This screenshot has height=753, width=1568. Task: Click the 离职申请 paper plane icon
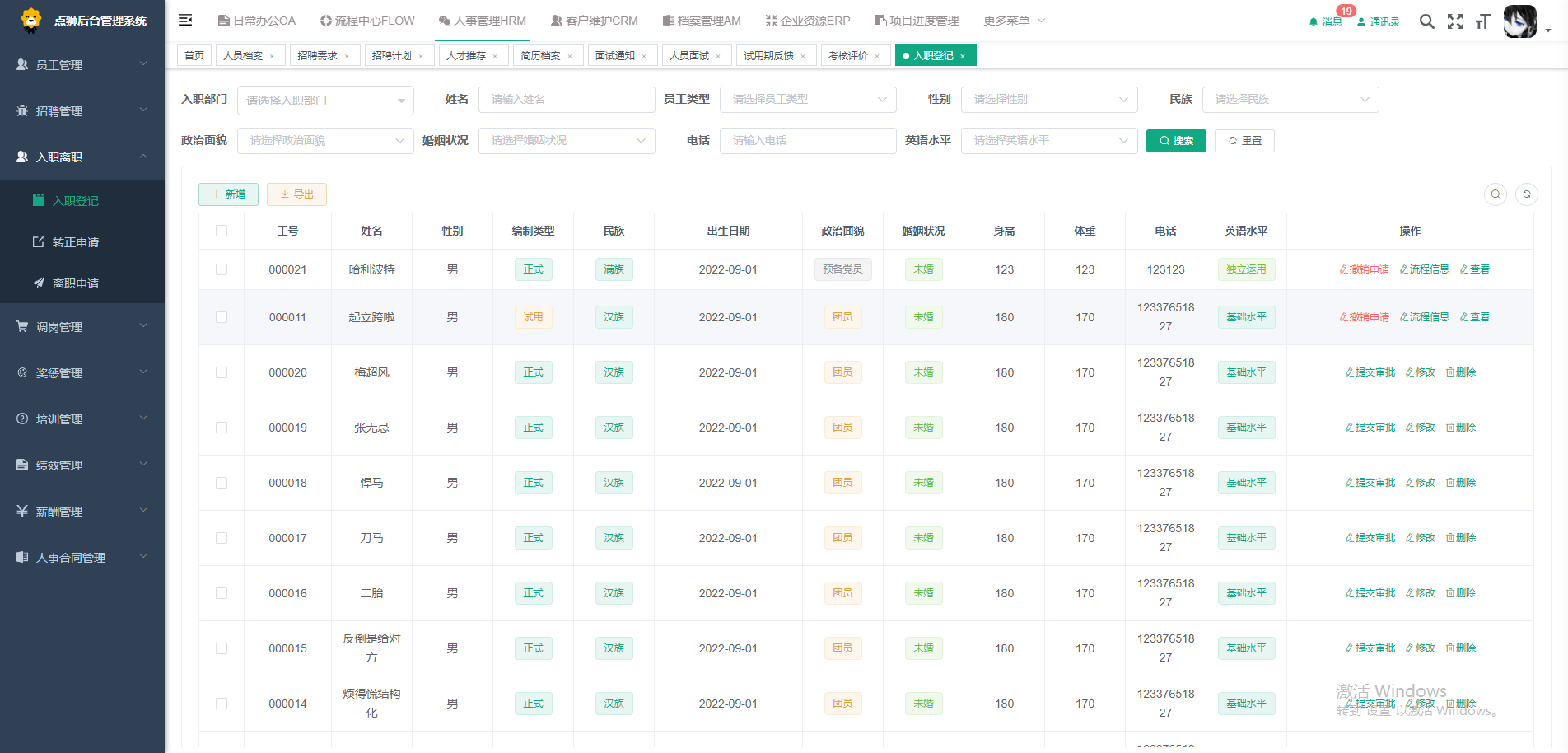39,283
